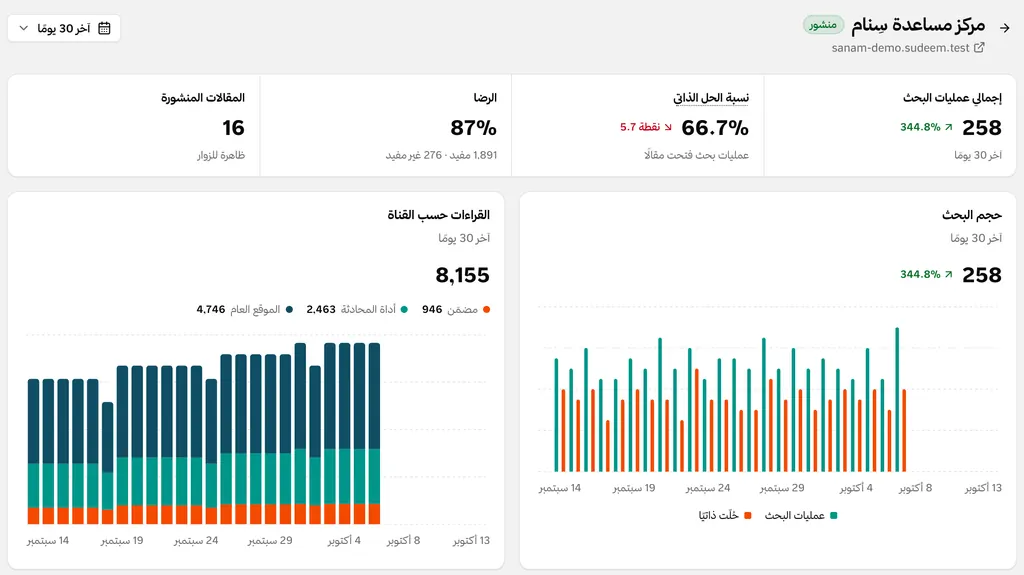
Task: Click the shortest stacked bar in the reads chart
Action: [x=107, y=463]
